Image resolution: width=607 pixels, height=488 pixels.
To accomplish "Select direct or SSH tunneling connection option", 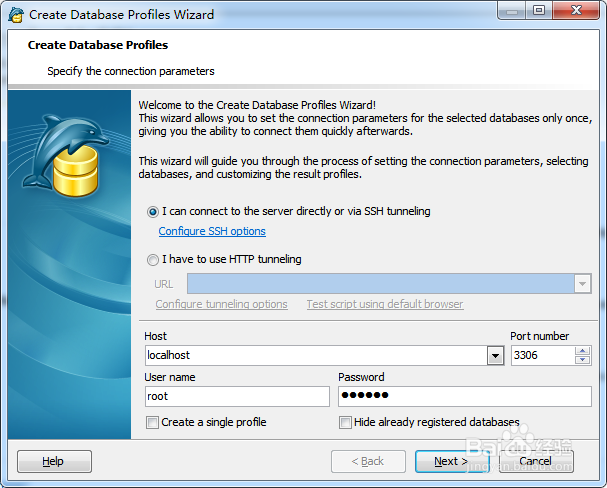I will pos(153,212).
